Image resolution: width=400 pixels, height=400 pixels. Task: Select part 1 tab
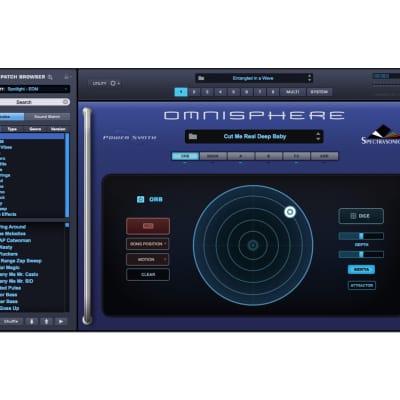click(x=181, y=92)
